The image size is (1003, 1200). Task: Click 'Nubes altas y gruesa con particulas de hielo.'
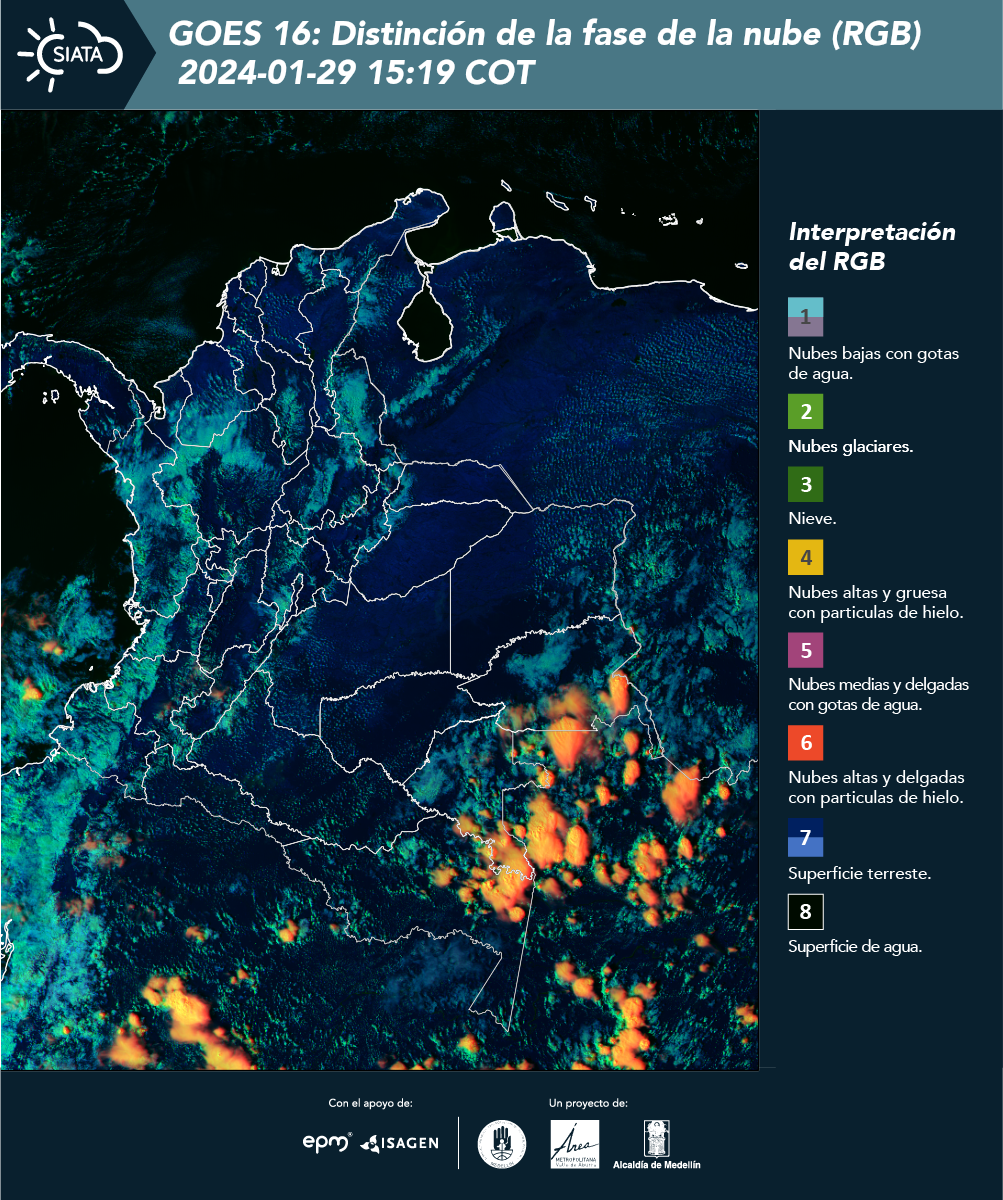click(x=875, y=603)
